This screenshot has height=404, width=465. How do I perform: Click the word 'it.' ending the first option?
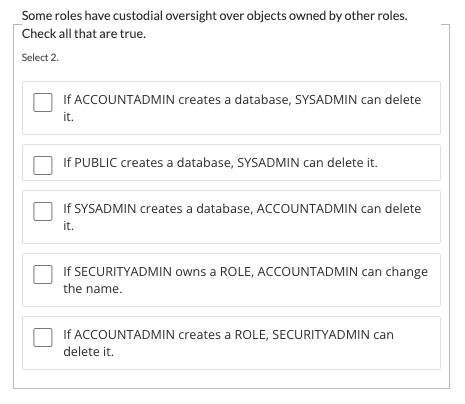click(68, 117)
